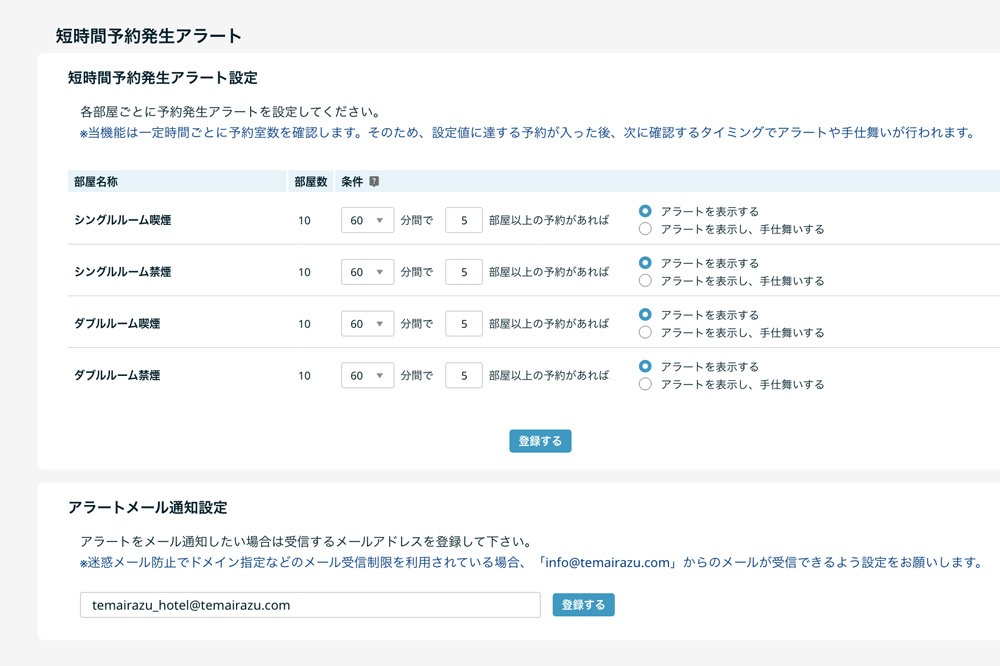Open the minutes dropdown for ダブルルーム喫煙

(366, 323)
